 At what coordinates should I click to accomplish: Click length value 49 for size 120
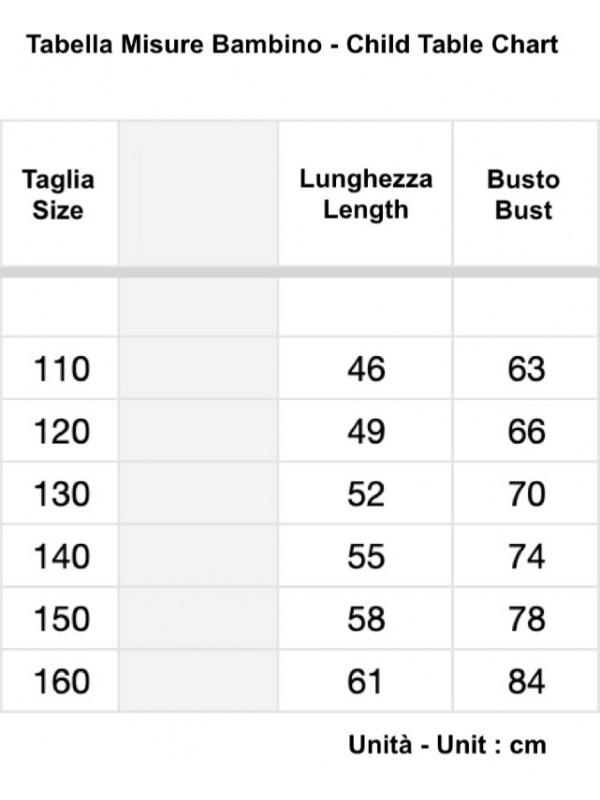[x=366, y=432]
